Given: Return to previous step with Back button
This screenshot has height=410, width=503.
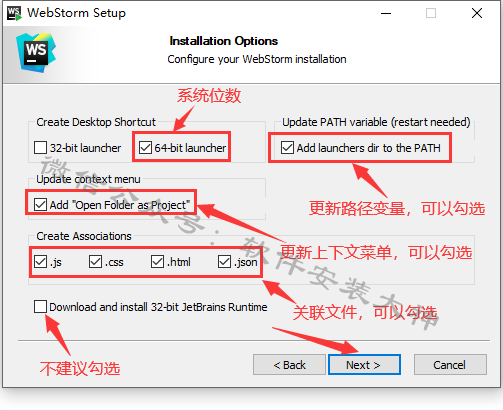Looking at the screenshot, I should tap(289, 365).
